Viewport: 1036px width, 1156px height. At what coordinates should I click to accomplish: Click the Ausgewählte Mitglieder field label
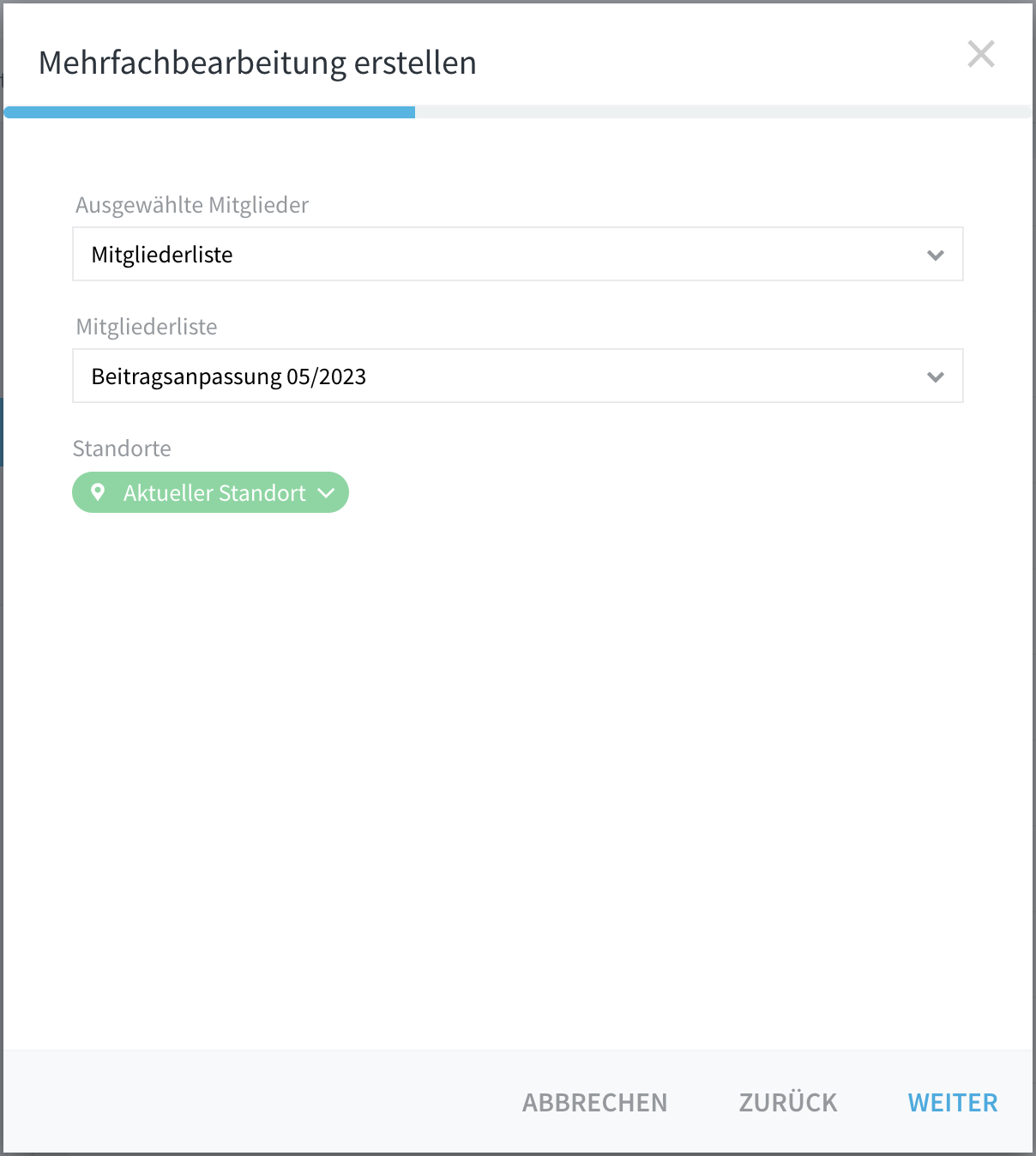pyautogui.click(x=192, y=205)
